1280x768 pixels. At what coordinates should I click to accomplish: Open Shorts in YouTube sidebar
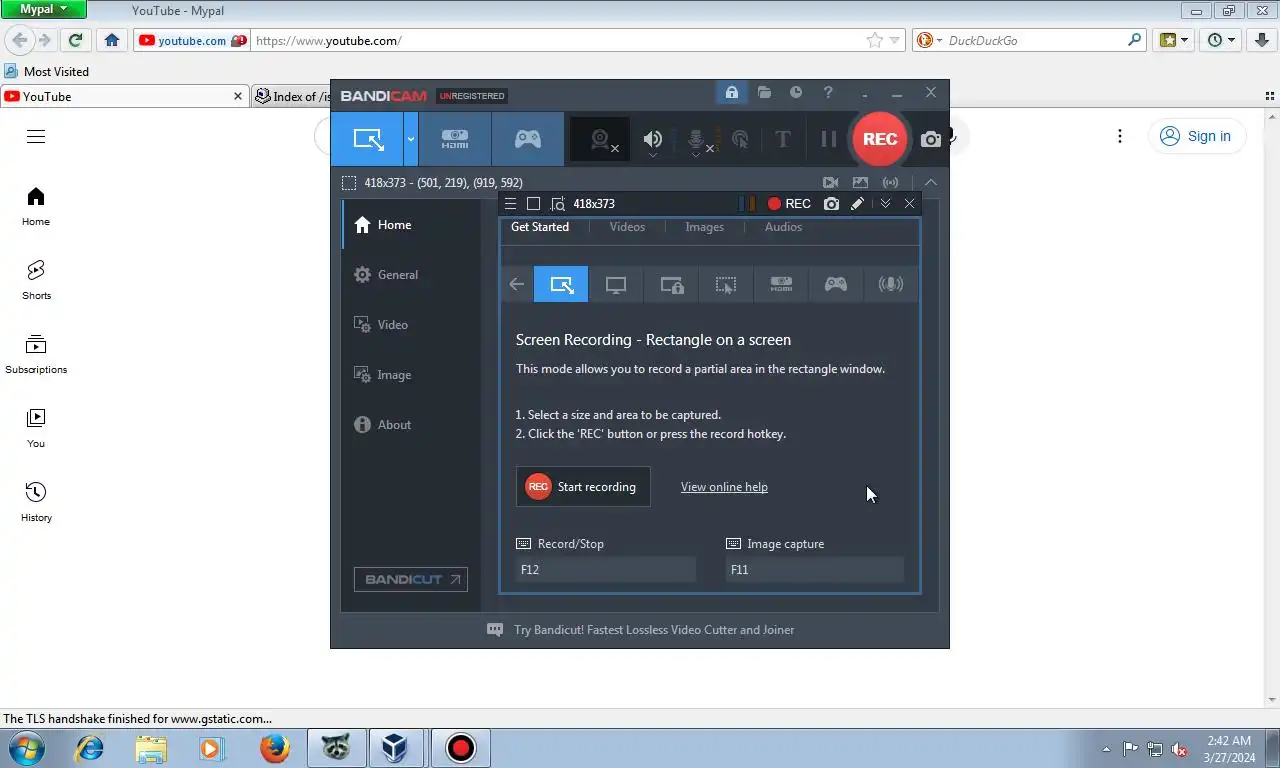pyautogui.click(x=36, y=280)
